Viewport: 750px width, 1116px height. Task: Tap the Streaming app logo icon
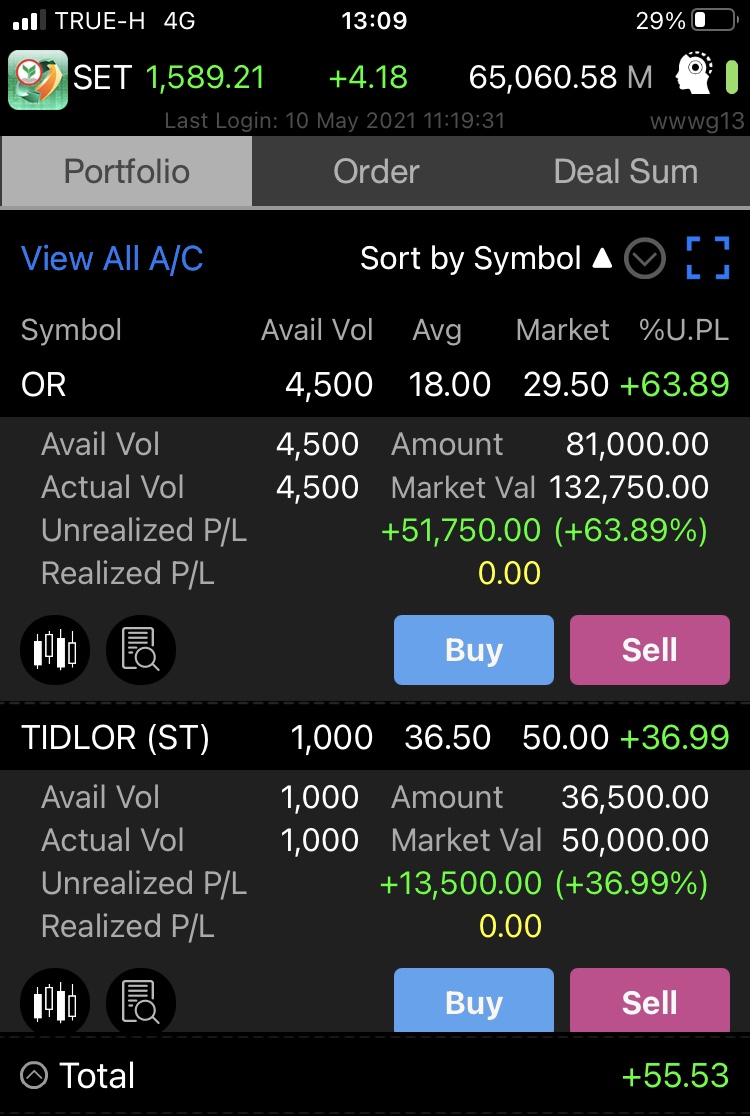(x=38, y=79)
